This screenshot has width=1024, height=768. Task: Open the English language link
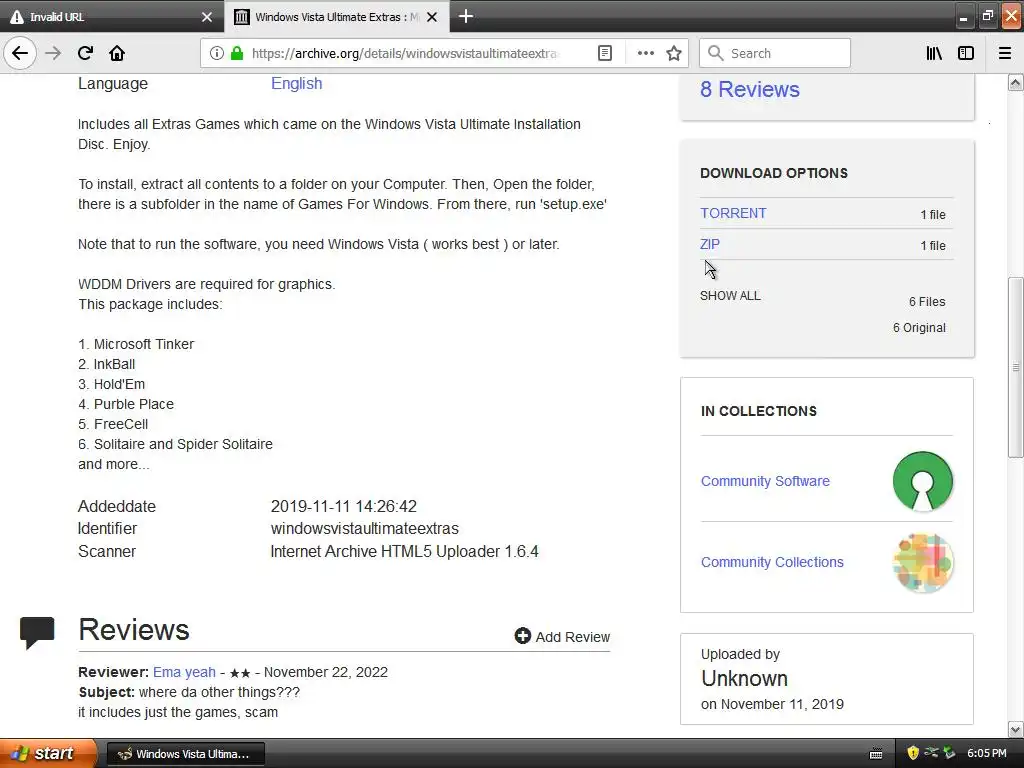pyautogui.click(x=296, y=84)
